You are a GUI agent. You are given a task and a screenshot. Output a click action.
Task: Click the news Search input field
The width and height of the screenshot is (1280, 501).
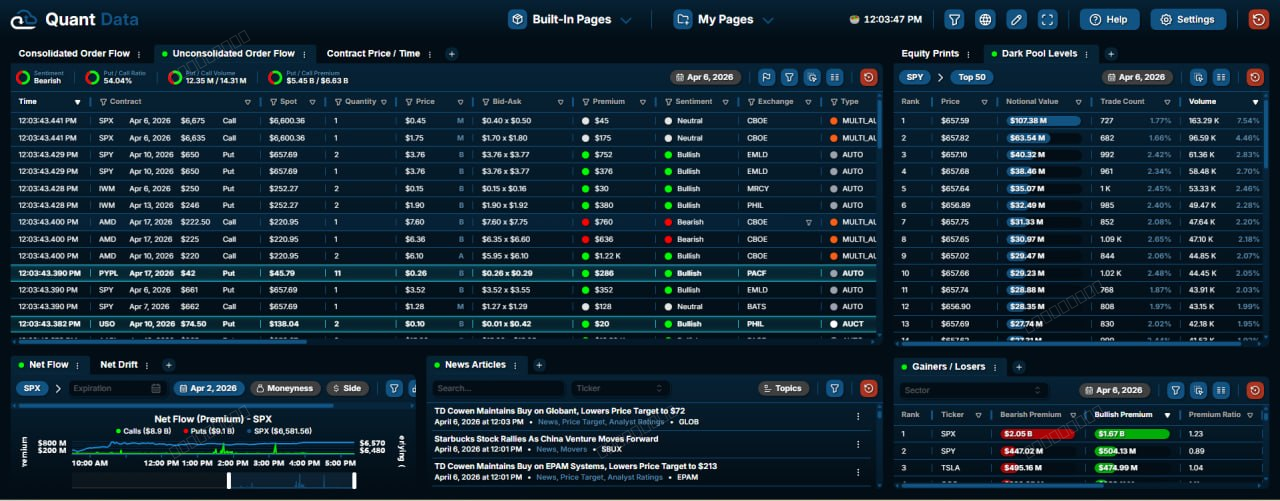499,388
